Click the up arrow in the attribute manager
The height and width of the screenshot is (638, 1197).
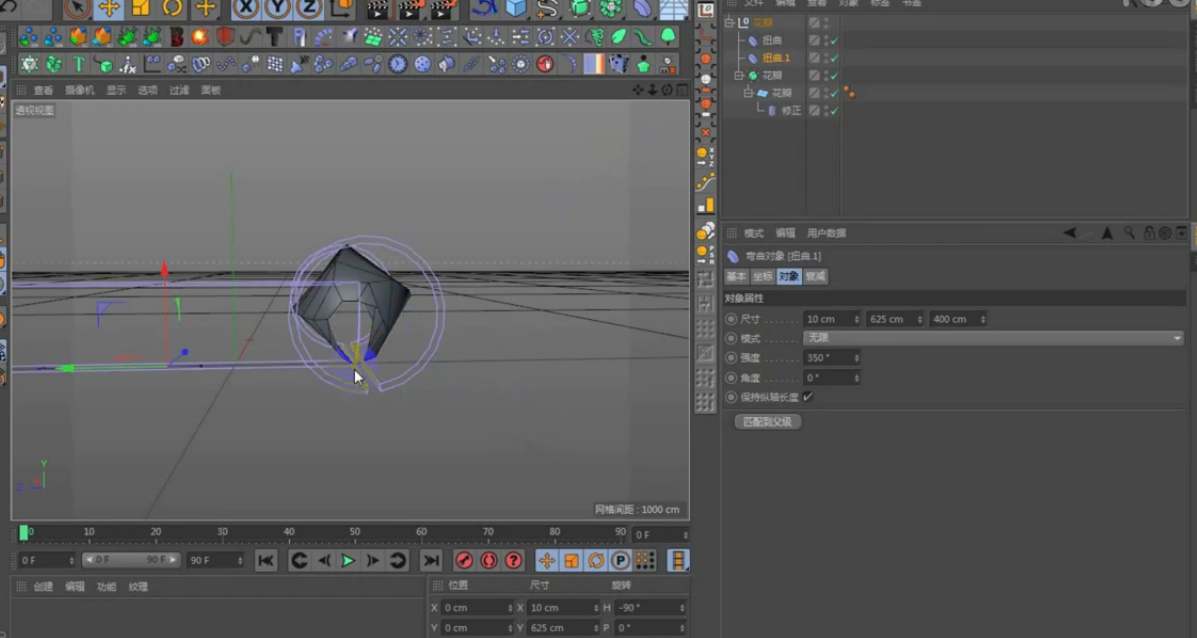[x=1107, y=233]
